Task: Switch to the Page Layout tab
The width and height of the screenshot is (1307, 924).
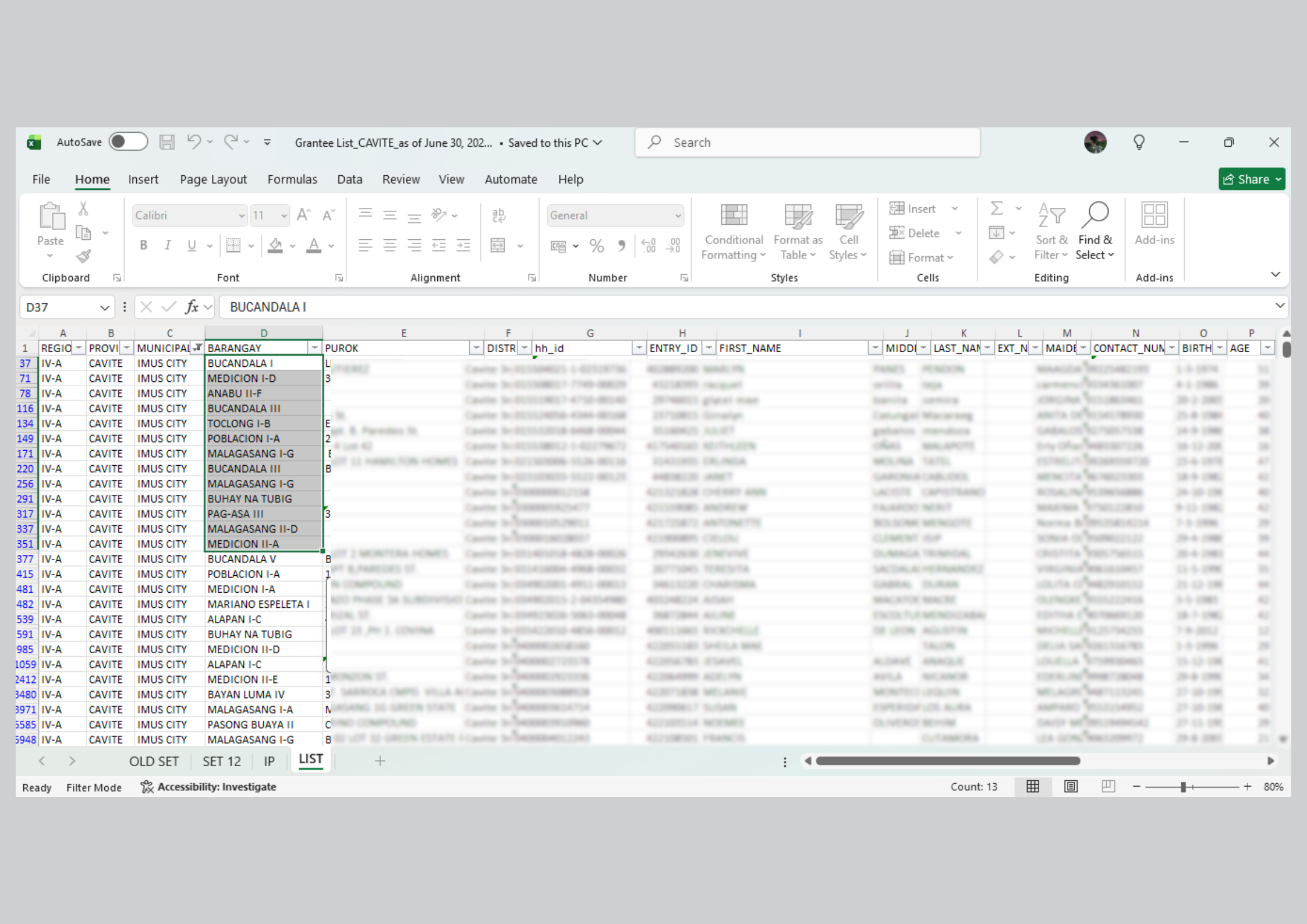Action: (x=213, y=179)
